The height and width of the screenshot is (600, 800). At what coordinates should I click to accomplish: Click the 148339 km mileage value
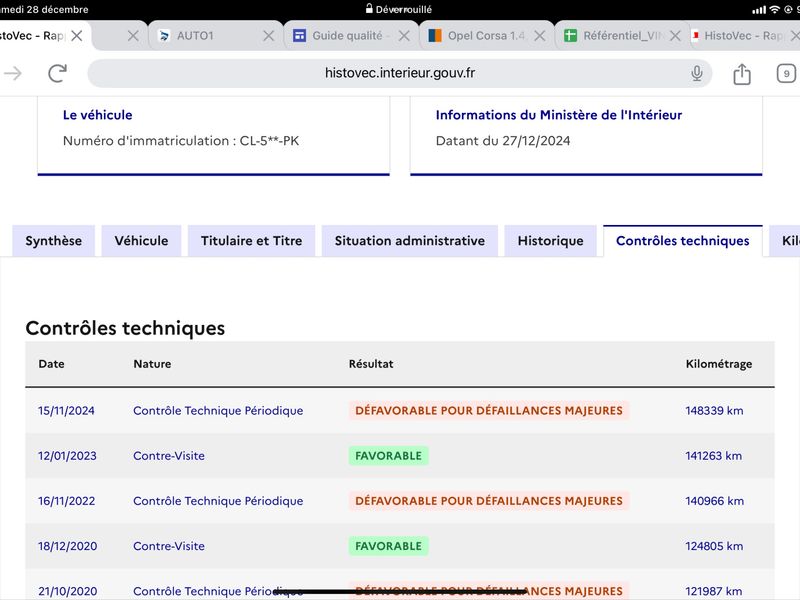tap(714, 411)
